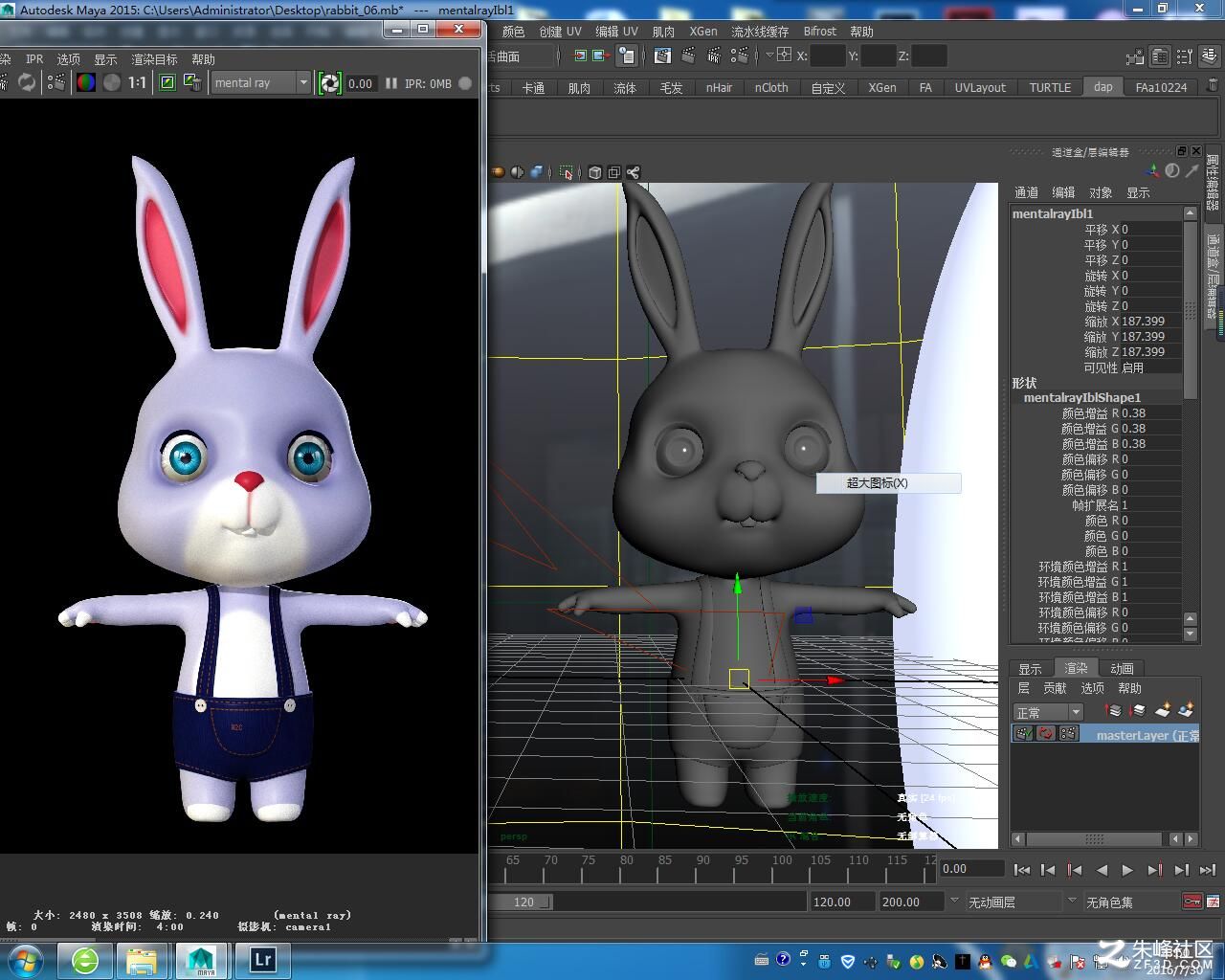Image resolution: width=1225 pixels, height=980 pixels.
Task: Toggle the Channel Box / Layer Editor button
Action: click(1210, 56)
